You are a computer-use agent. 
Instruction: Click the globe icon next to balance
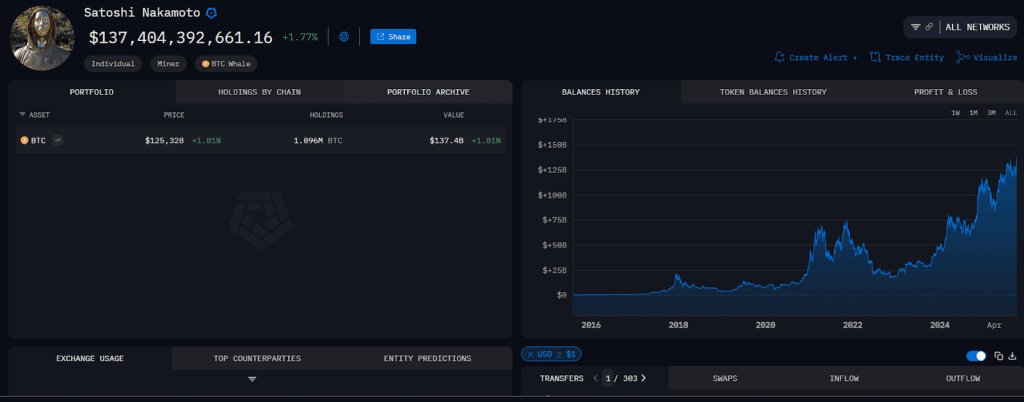pyautogui.click(x=344, y=37)
